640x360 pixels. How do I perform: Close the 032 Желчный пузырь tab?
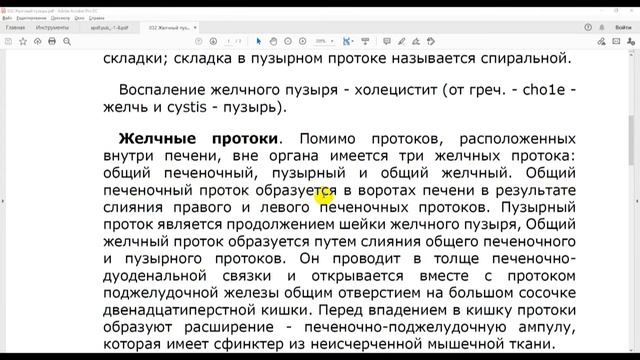coord(195,28)
